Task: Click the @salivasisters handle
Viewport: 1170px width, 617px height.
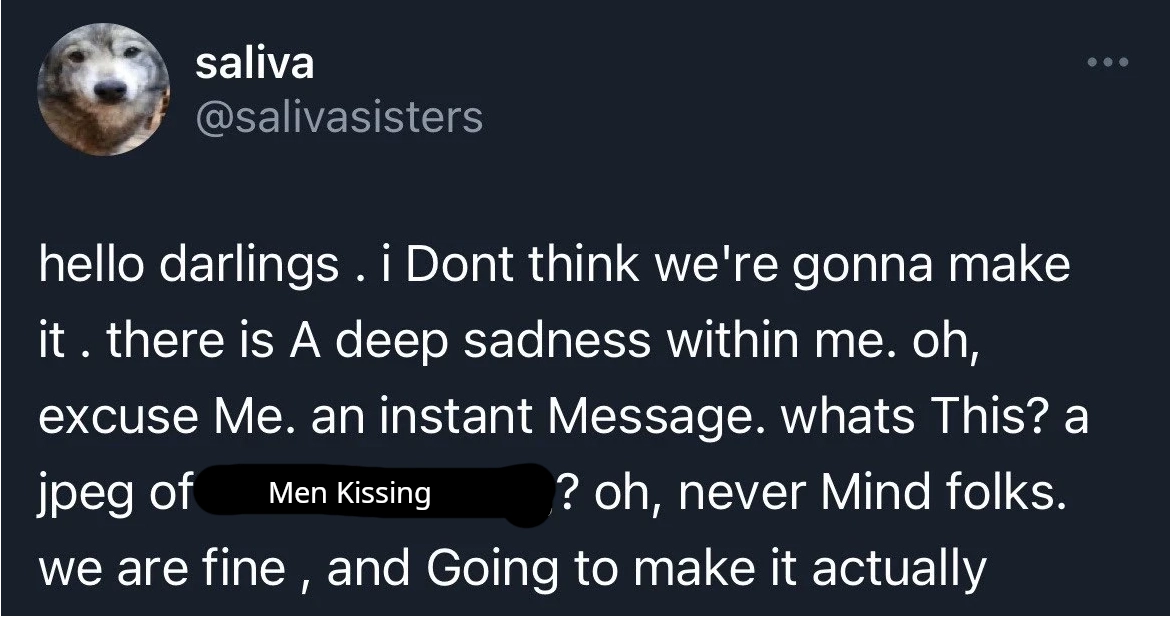Action: click(339, 117)
